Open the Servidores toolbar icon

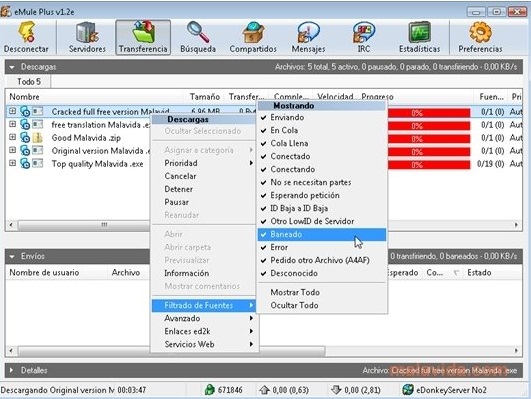(87, 32)
